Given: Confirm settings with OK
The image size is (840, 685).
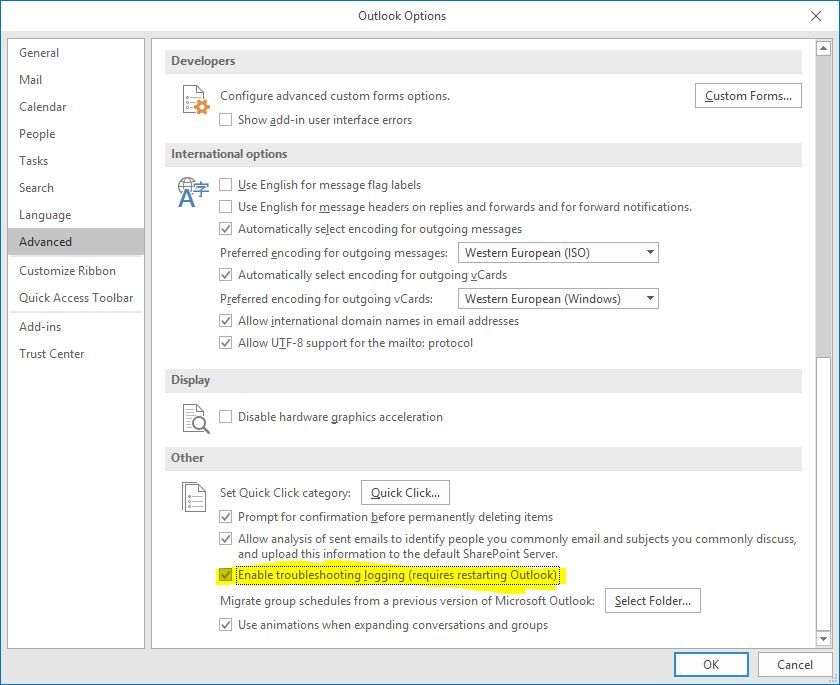Looking at the screenshot, I should [x=711, y=665].
